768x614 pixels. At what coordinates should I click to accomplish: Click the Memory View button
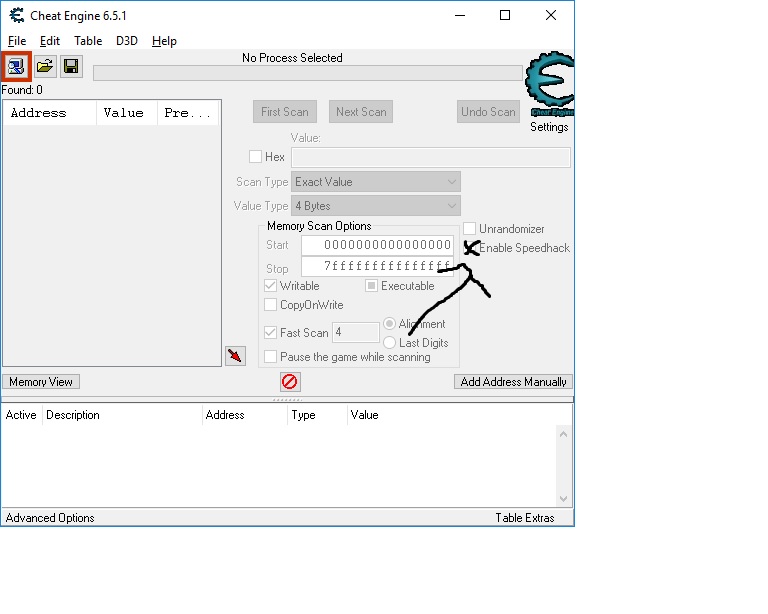(41, 382)
